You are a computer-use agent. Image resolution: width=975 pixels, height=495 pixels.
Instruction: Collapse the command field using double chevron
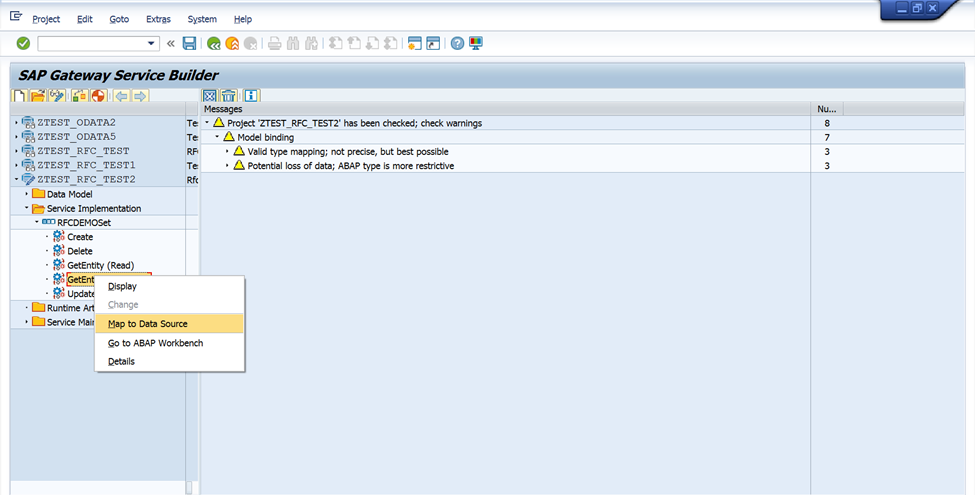point(170,44)
